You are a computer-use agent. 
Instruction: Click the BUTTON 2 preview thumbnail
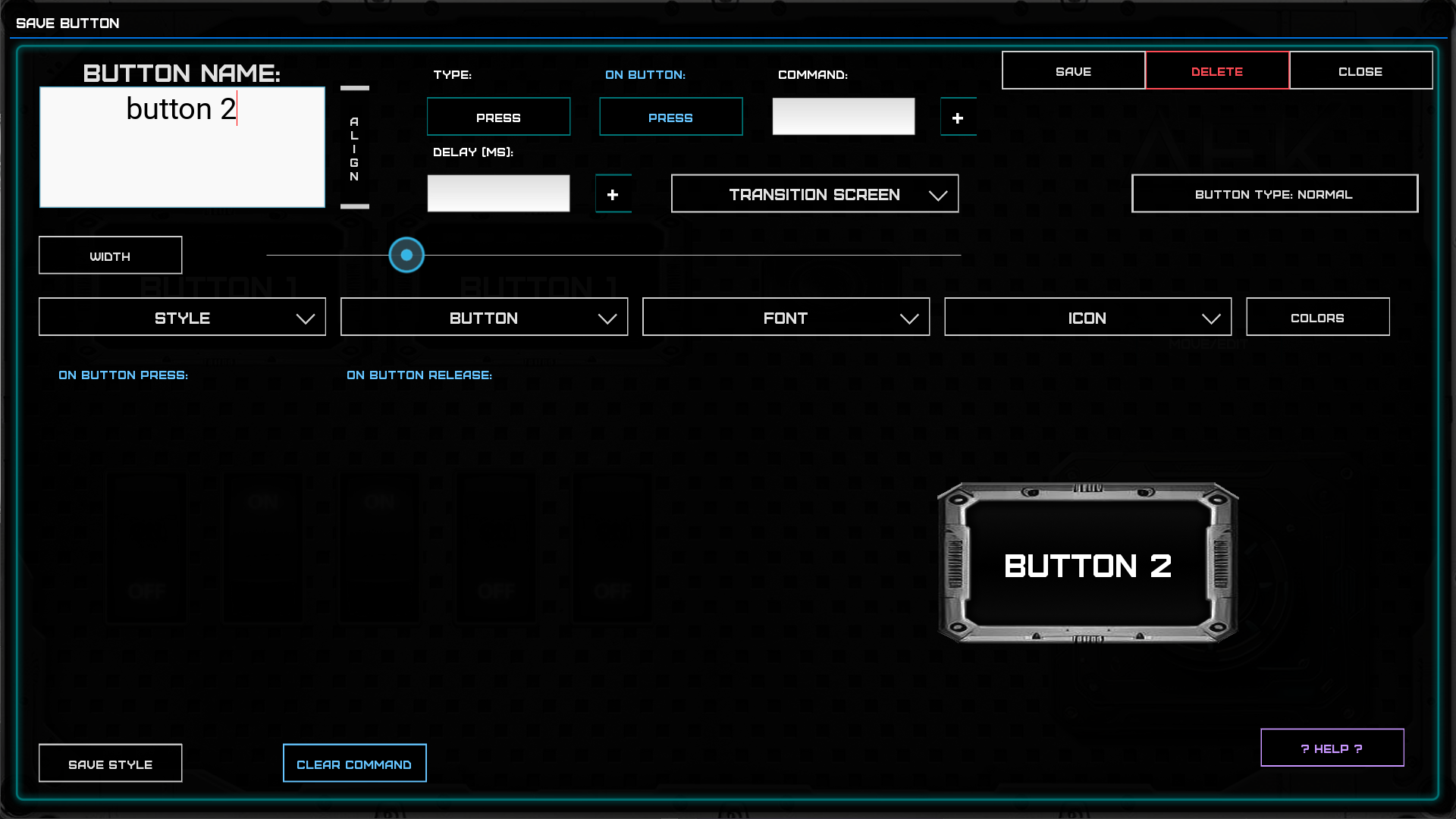tap(1087, 564)
